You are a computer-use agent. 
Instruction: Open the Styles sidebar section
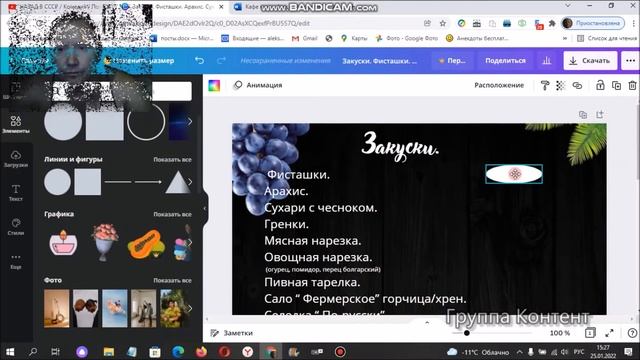point(16,227)
